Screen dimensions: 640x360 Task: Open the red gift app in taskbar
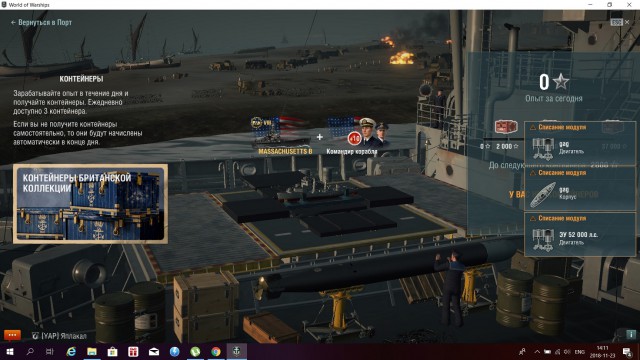[133, 351]
